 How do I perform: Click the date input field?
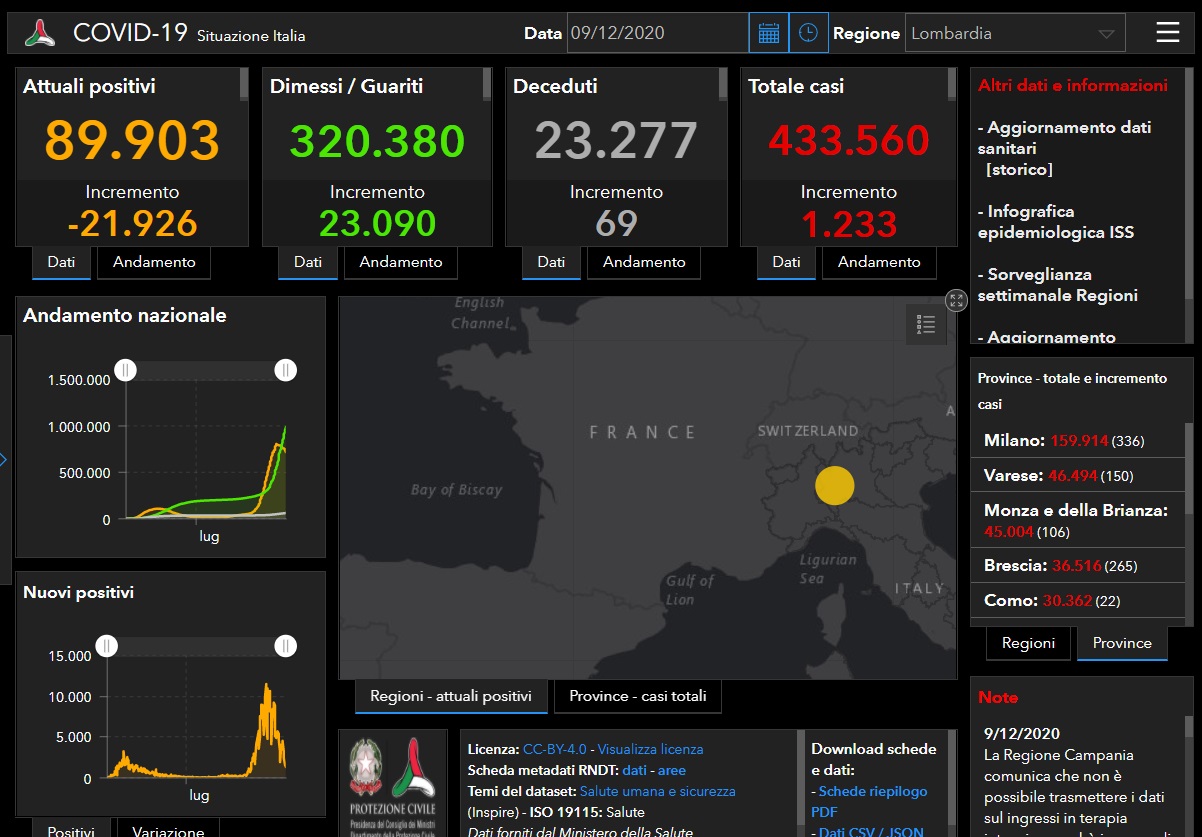[x=656, y=33]
